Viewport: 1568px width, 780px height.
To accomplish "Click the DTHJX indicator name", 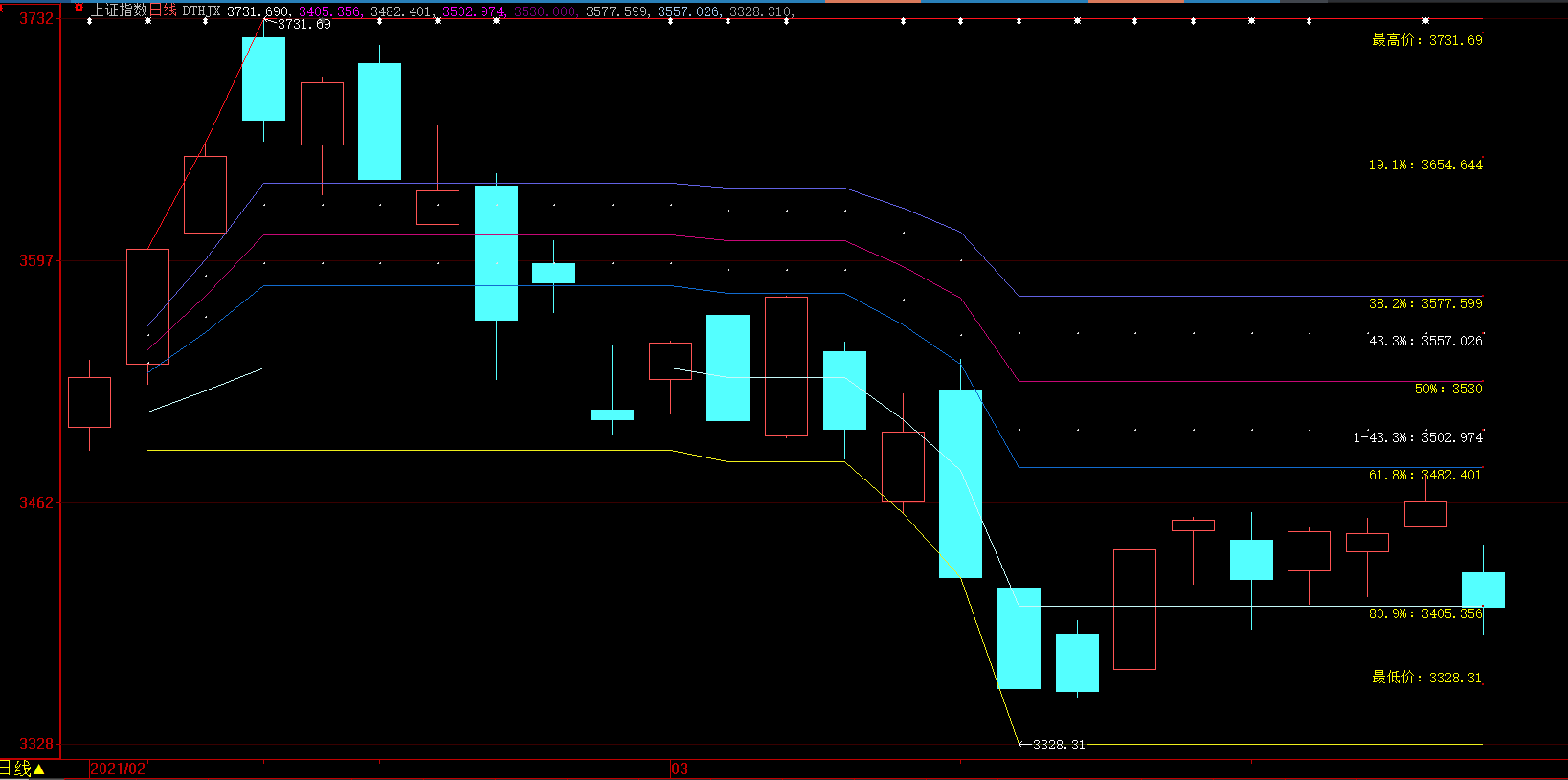I will click(201, 11).
